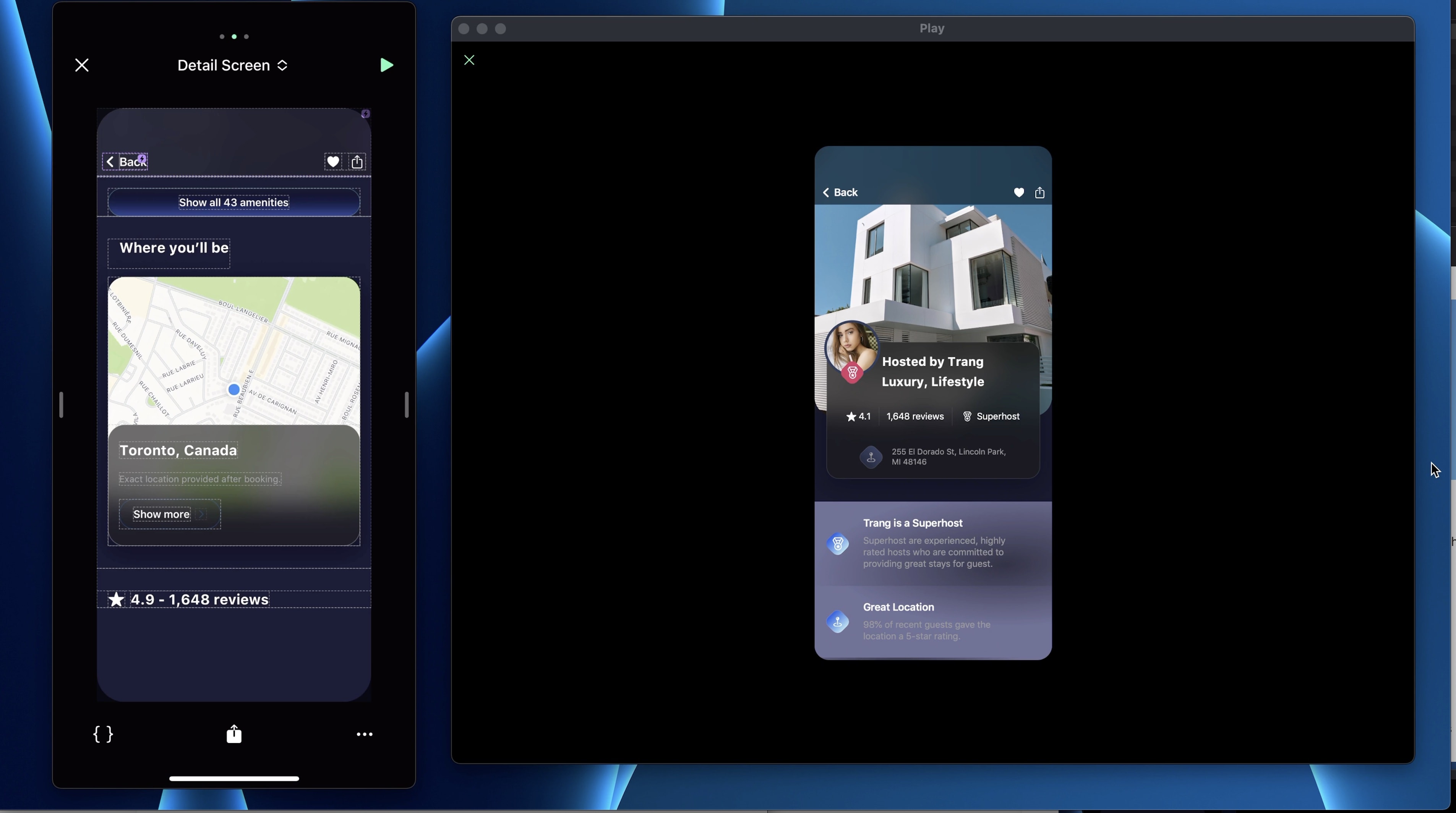Open the code braces panel icon

(103, 734)
